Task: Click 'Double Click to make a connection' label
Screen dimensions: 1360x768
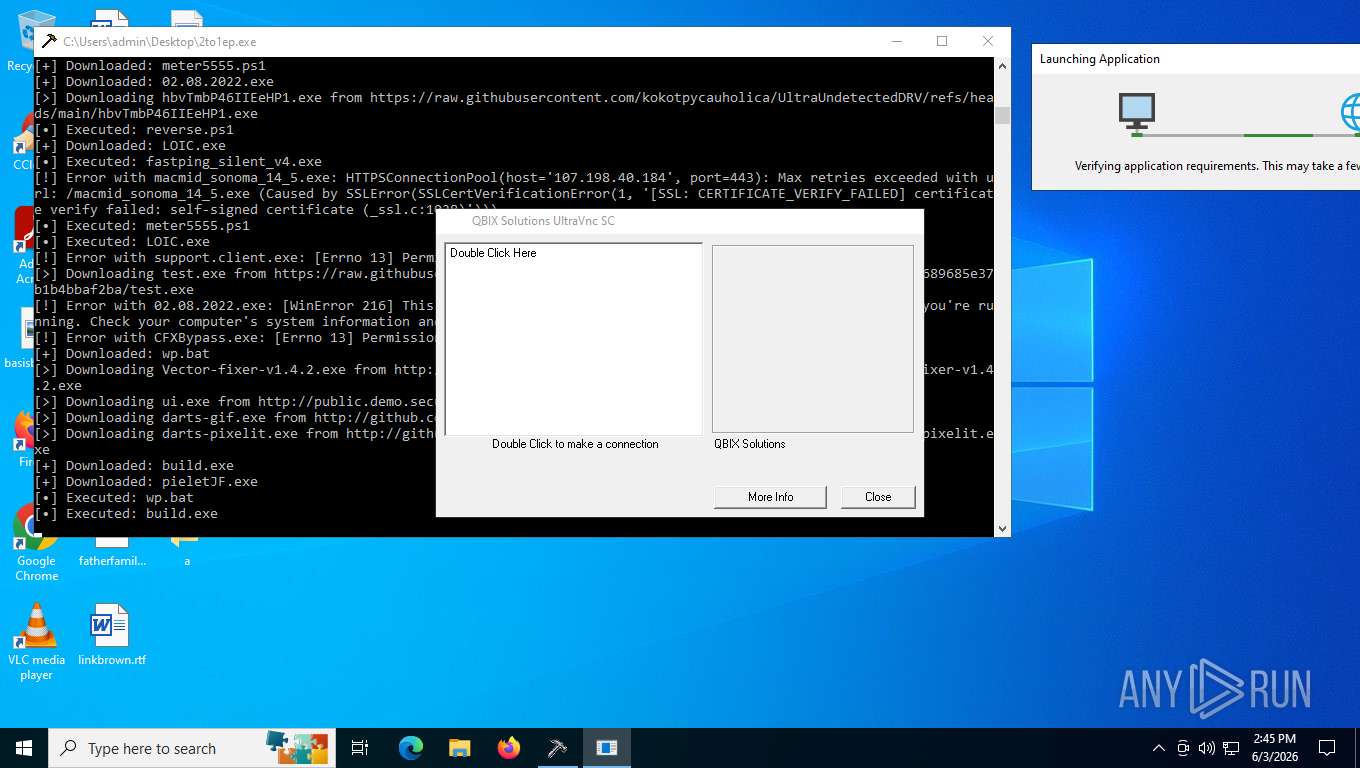Action: (575, 444)
